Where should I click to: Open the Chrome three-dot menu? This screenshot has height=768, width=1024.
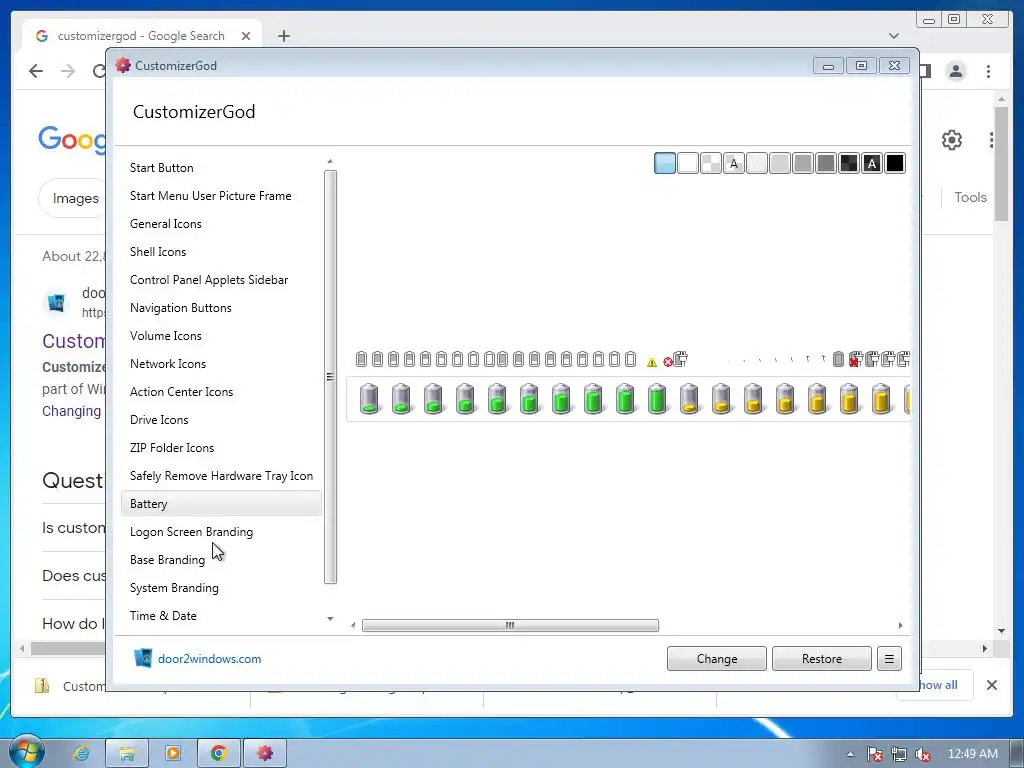pos(988,71)
